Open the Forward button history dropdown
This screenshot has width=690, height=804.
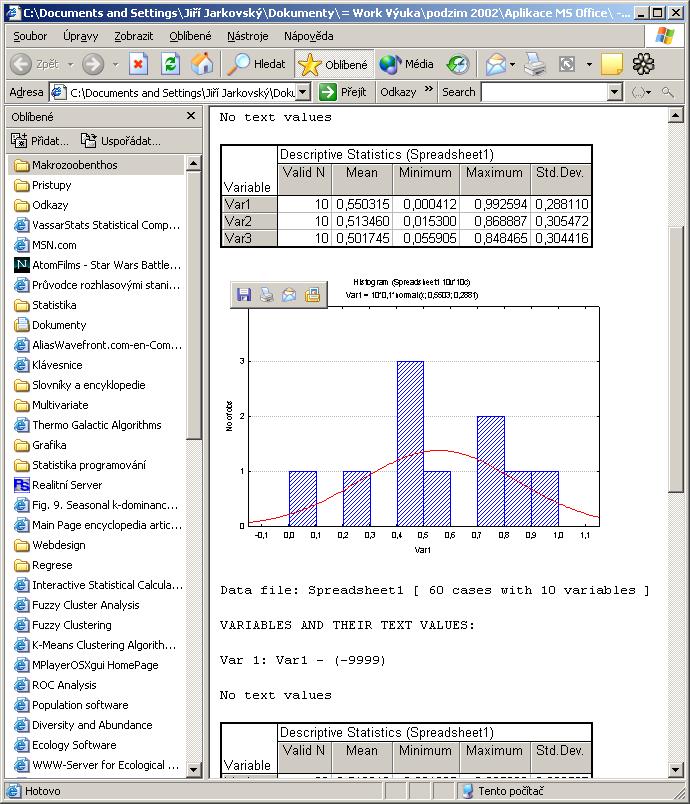[x=115, y=65]
